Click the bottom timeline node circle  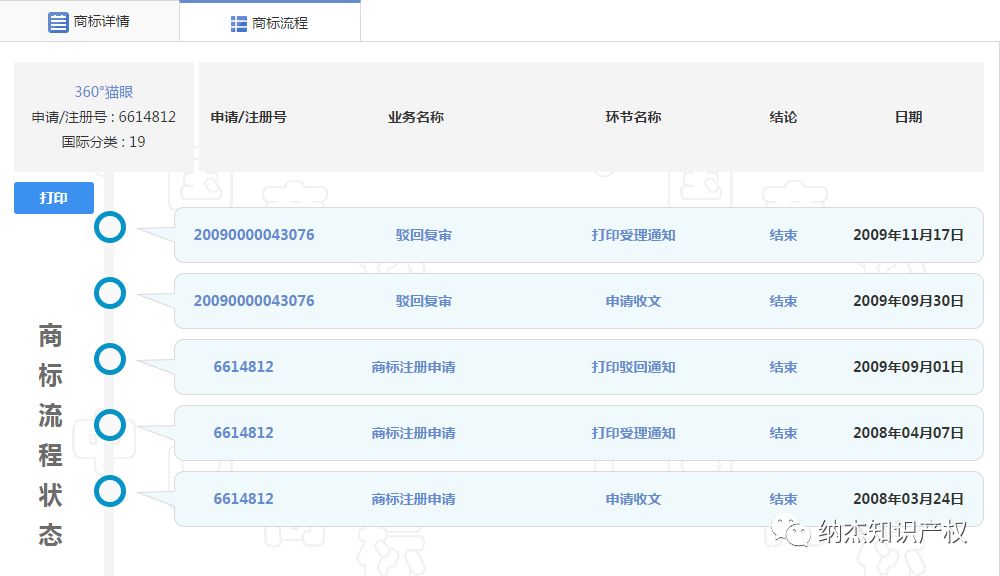click(x=110, y=491)
